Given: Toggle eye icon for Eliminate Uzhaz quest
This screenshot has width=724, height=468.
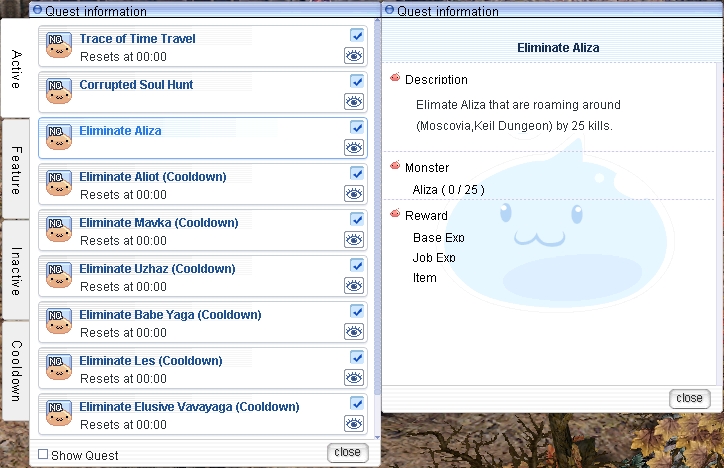Looking at the screenshot, I should pyautogui.click(x=353, y=285).
